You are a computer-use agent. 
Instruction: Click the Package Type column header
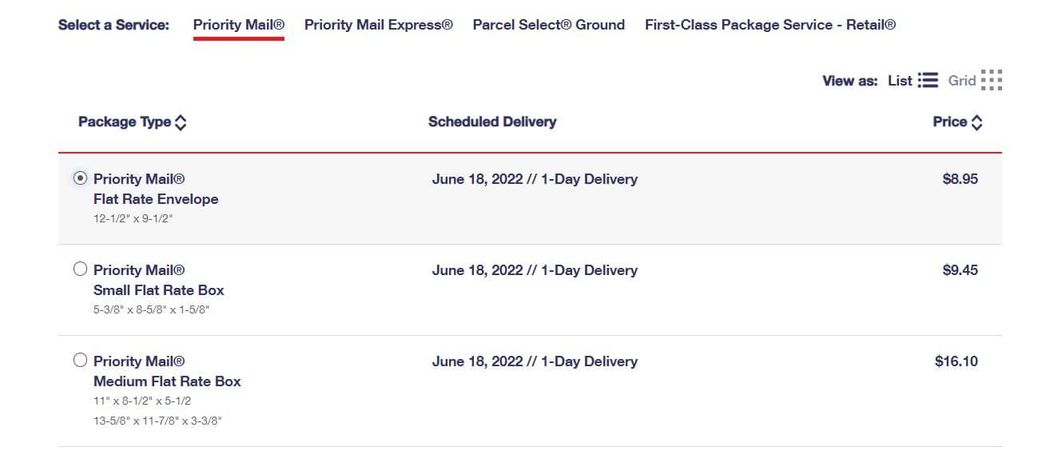click(124, 122)
